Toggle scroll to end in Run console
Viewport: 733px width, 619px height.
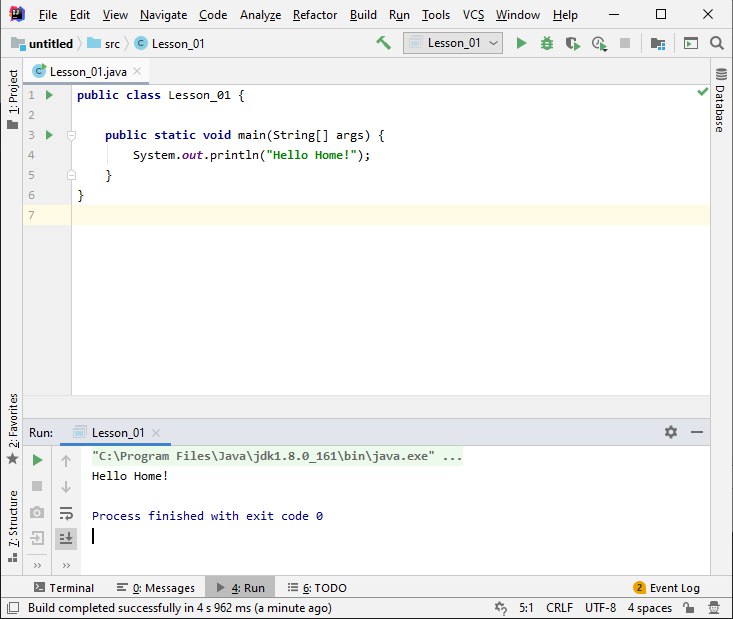[x=66, y=538]
